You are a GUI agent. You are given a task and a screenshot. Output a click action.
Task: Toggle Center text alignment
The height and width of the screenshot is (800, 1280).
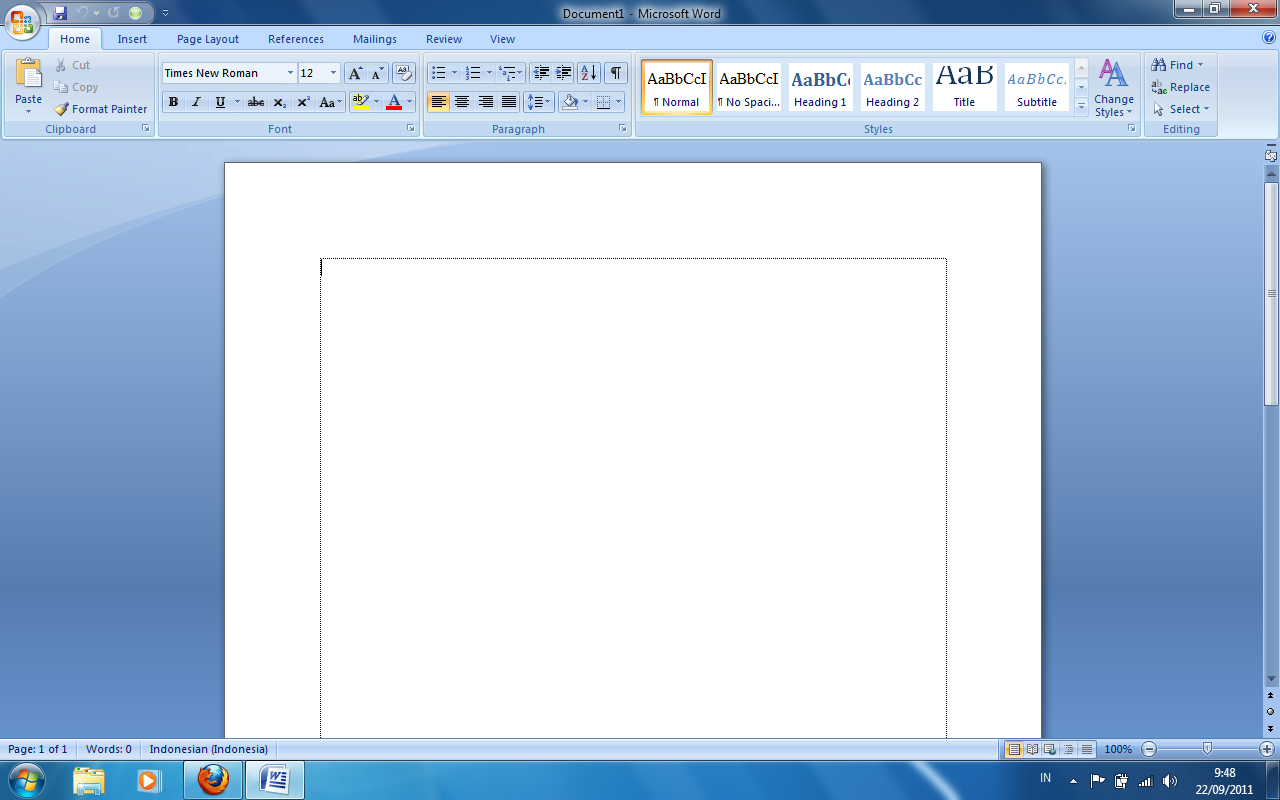point(462,102)
